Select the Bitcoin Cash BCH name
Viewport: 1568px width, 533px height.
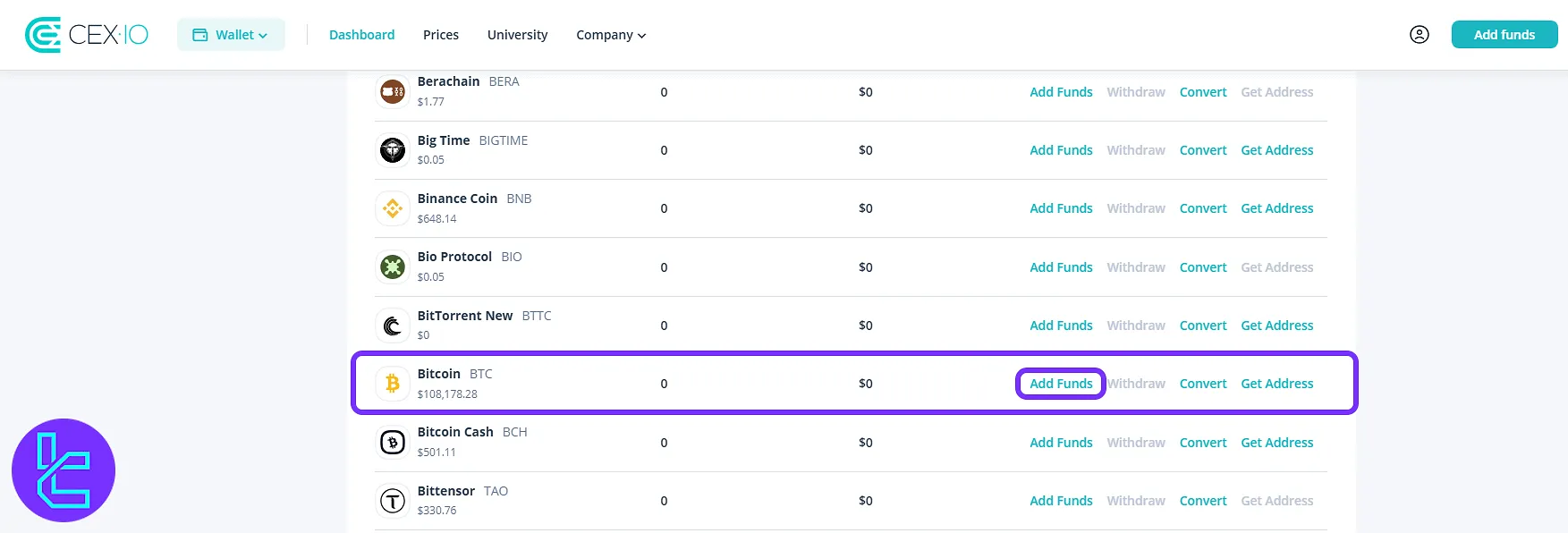(472, 432)
